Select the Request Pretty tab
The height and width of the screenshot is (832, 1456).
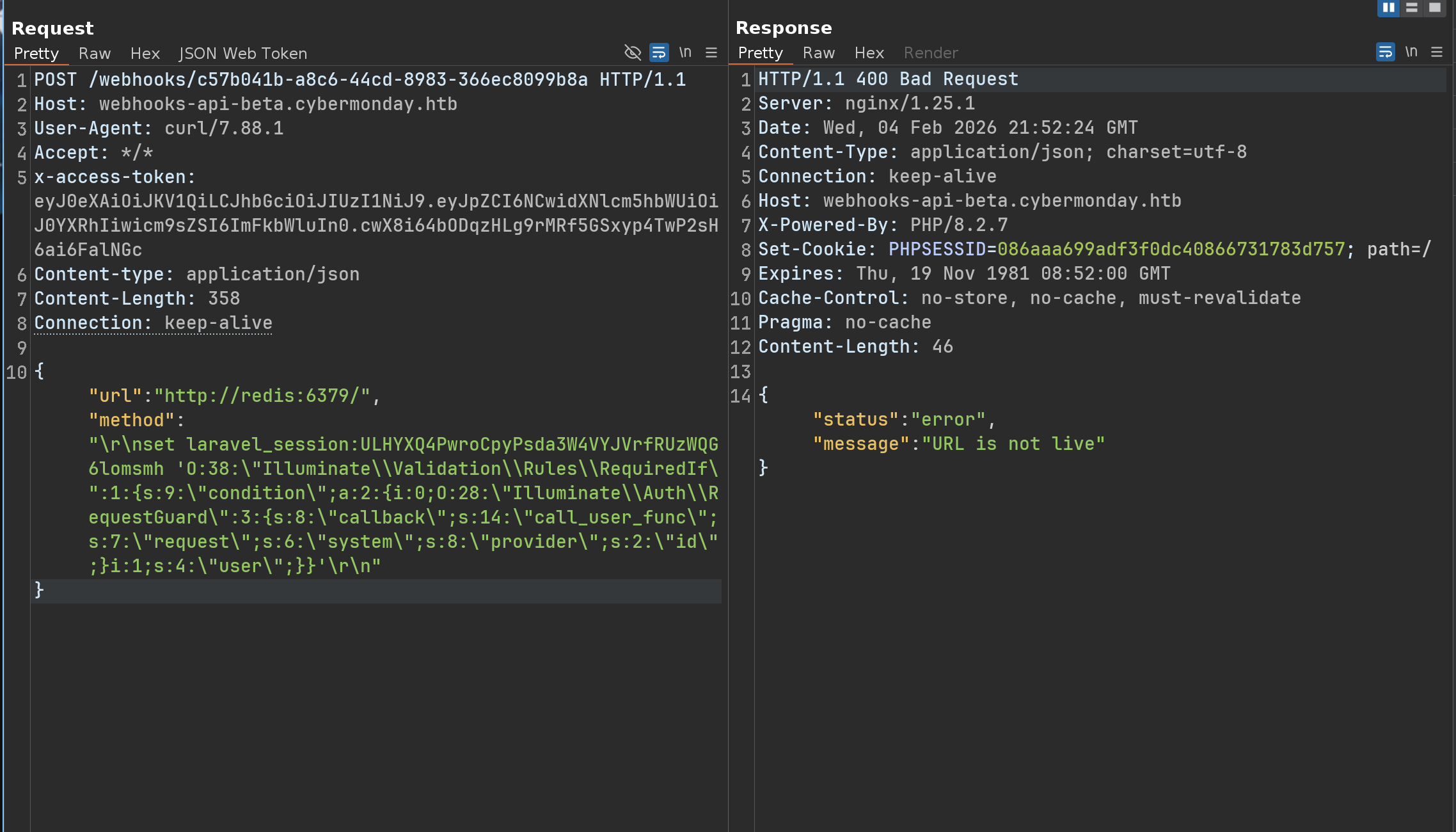(36, 54)
